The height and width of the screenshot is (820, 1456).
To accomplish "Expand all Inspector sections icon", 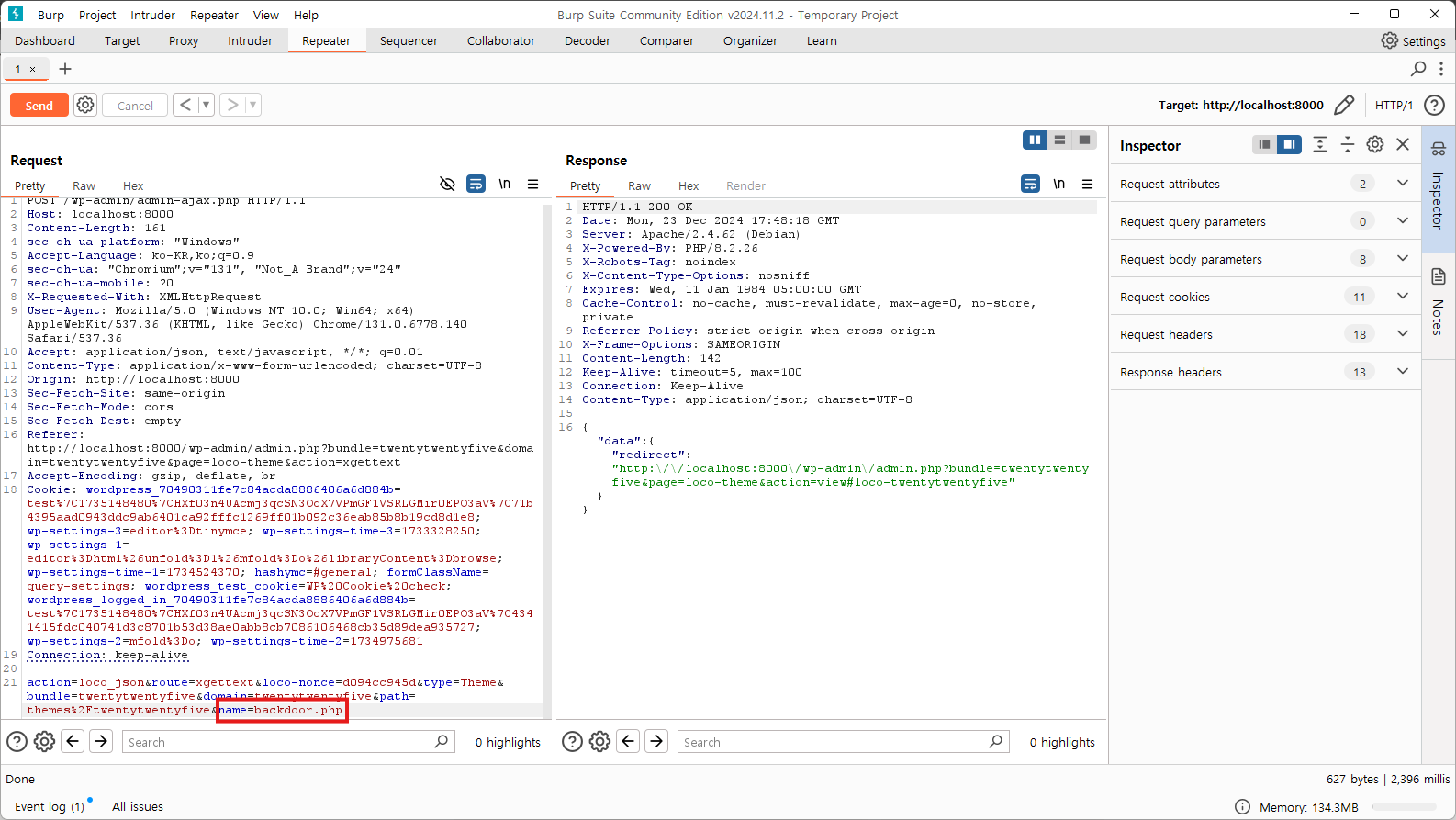I will click(x=1320, y=144).
